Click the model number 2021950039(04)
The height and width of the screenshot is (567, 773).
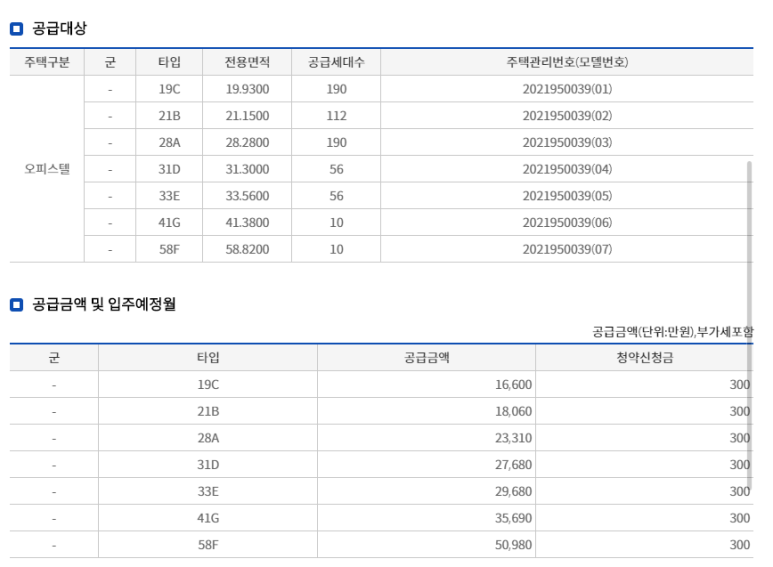(567, 169)
